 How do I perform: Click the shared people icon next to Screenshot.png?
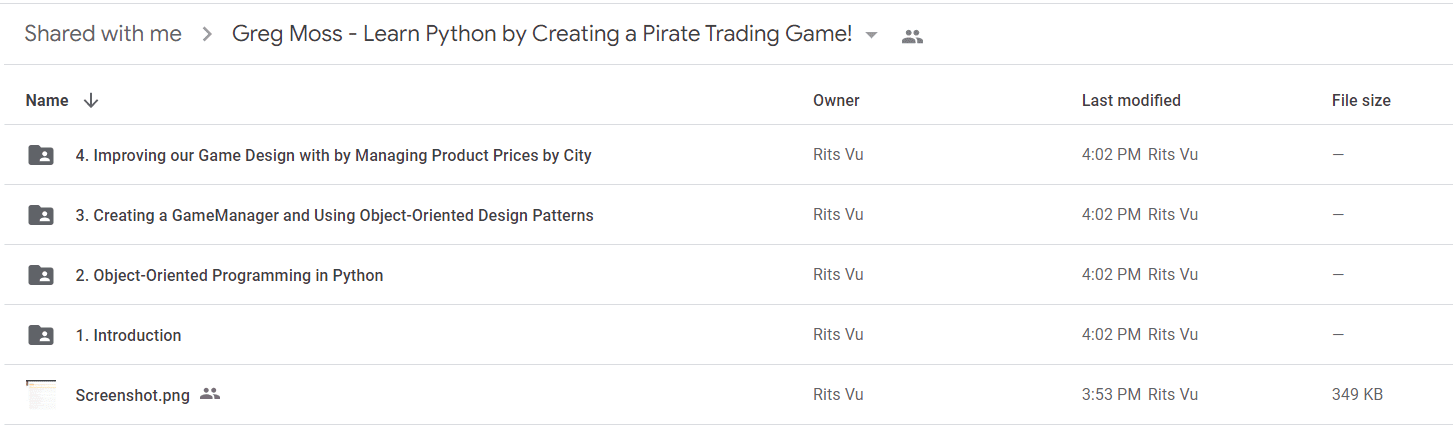[x=210, y=394]
